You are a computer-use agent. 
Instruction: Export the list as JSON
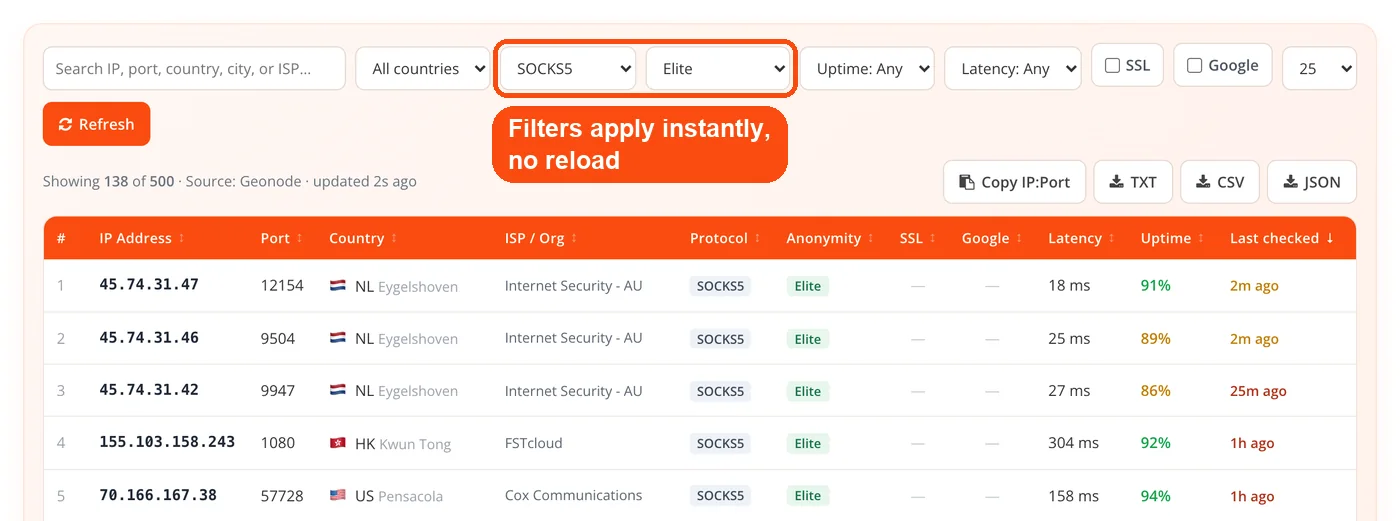[1312, 182]
